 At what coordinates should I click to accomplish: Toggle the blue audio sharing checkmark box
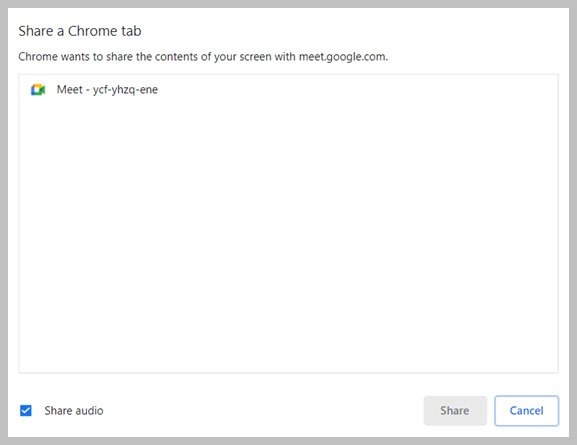tap(26, 410)
